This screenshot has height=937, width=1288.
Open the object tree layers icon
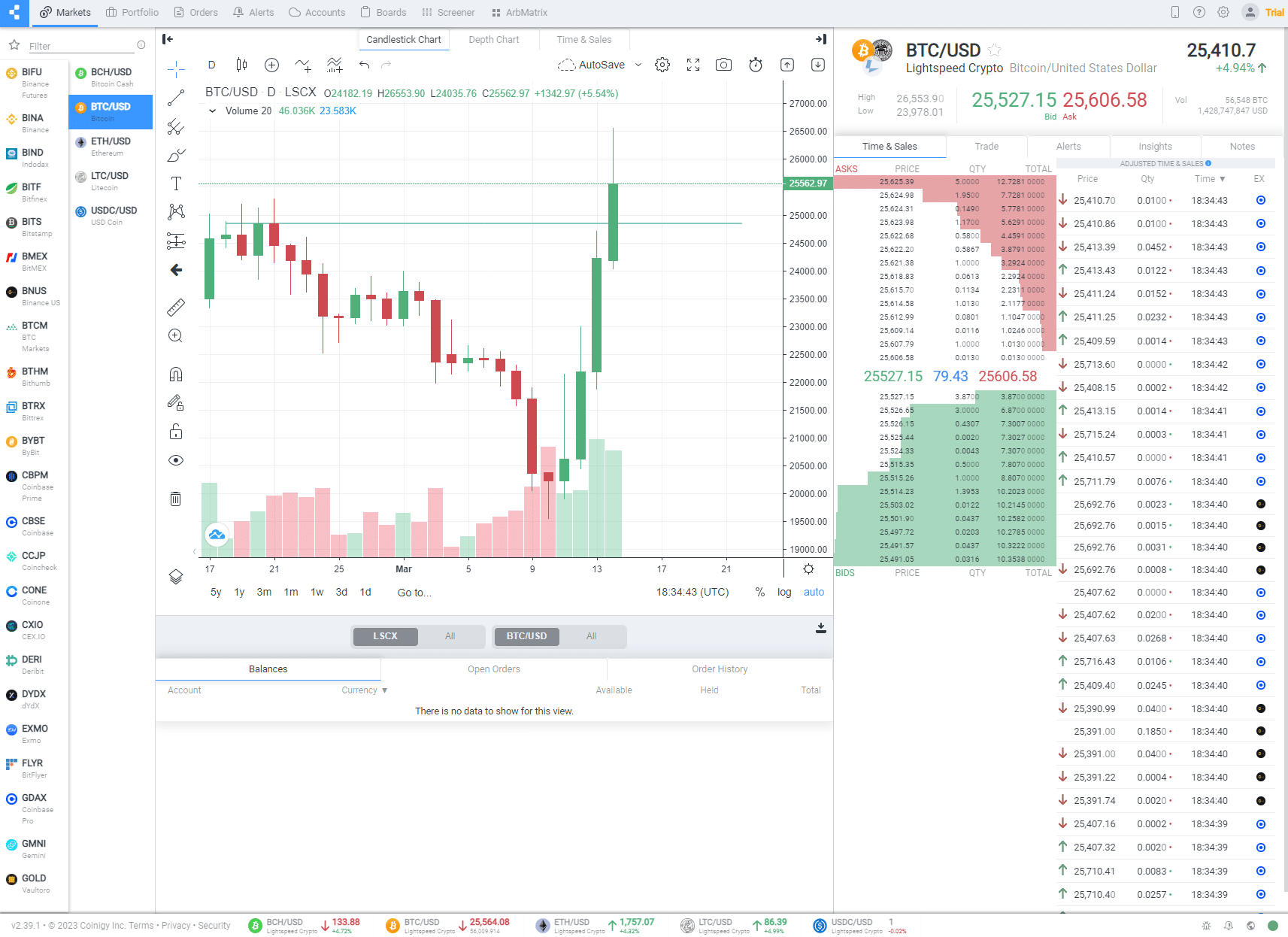coord(176,577)
